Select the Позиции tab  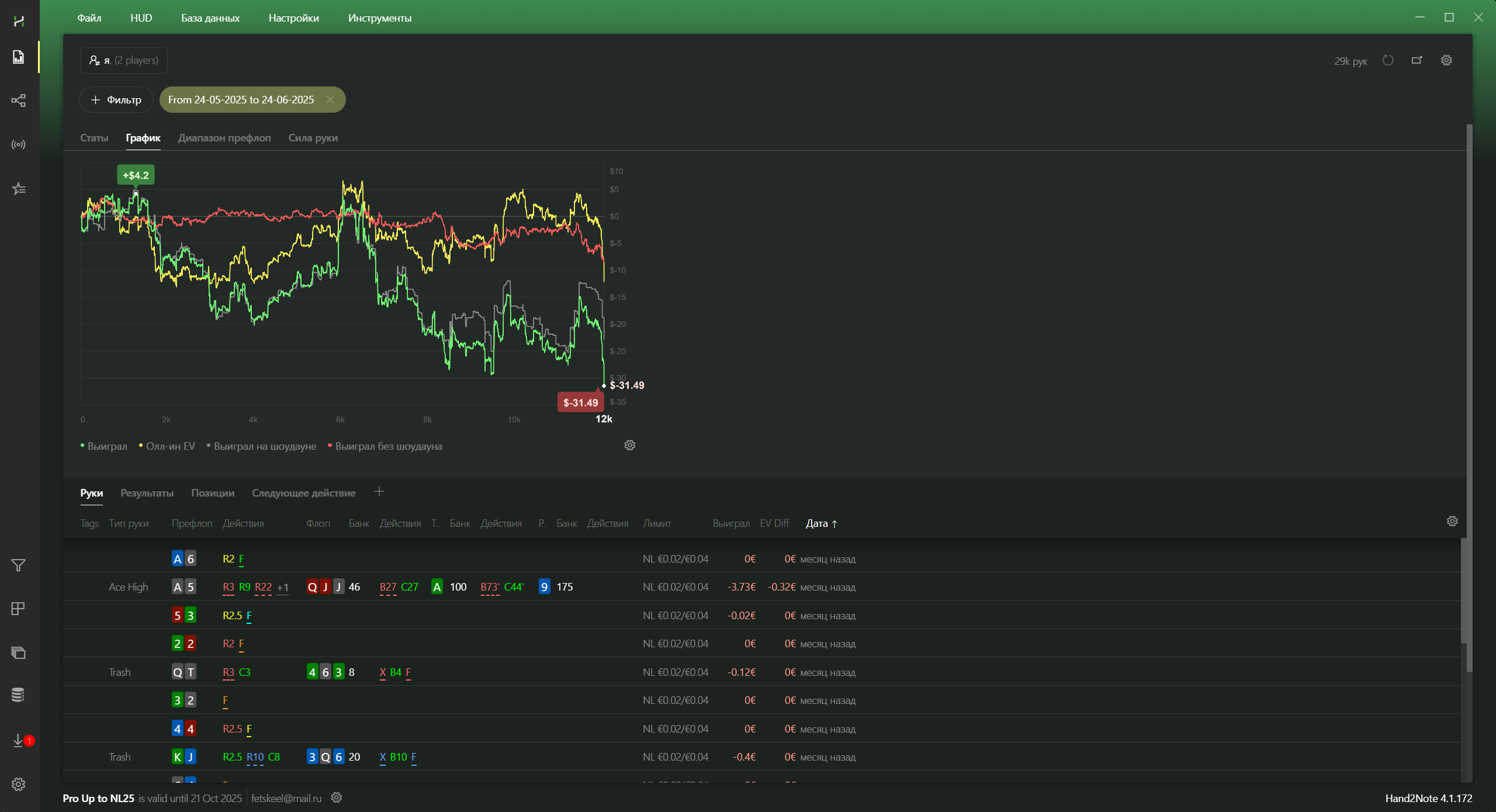coord(213,493)
